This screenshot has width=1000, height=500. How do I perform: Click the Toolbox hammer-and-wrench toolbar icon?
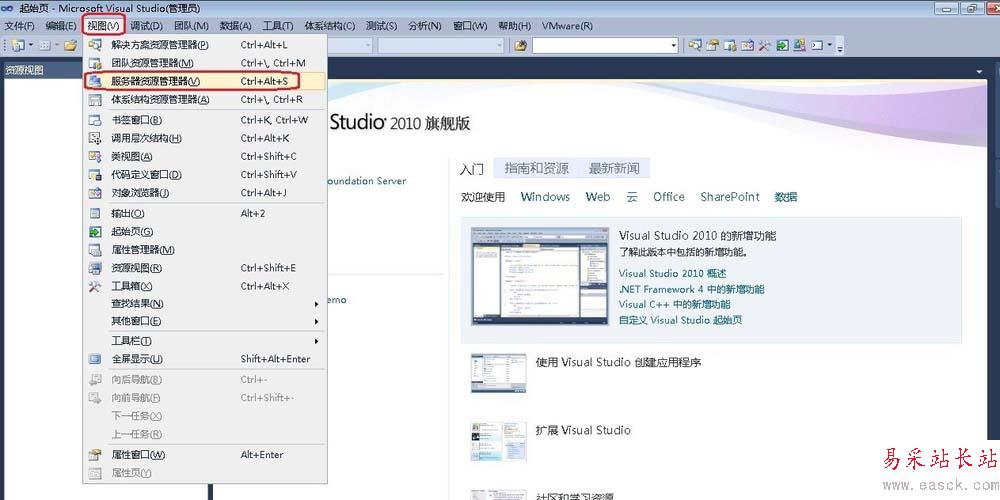pyautogui.click(x=764, y=45)
